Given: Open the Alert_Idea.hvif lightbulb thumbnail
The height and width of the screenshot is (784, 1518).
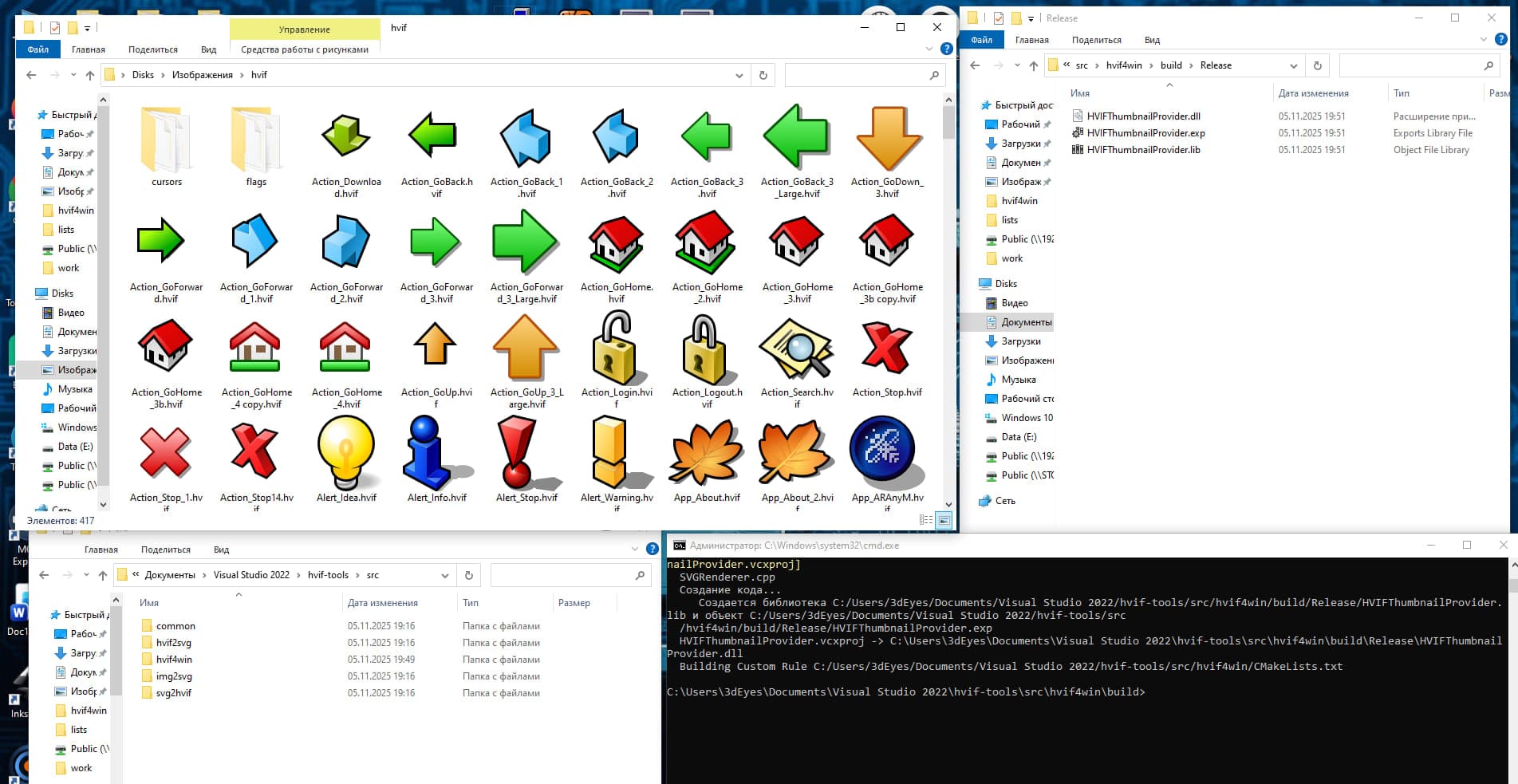Looking at the screenshot, I should 346,453.
